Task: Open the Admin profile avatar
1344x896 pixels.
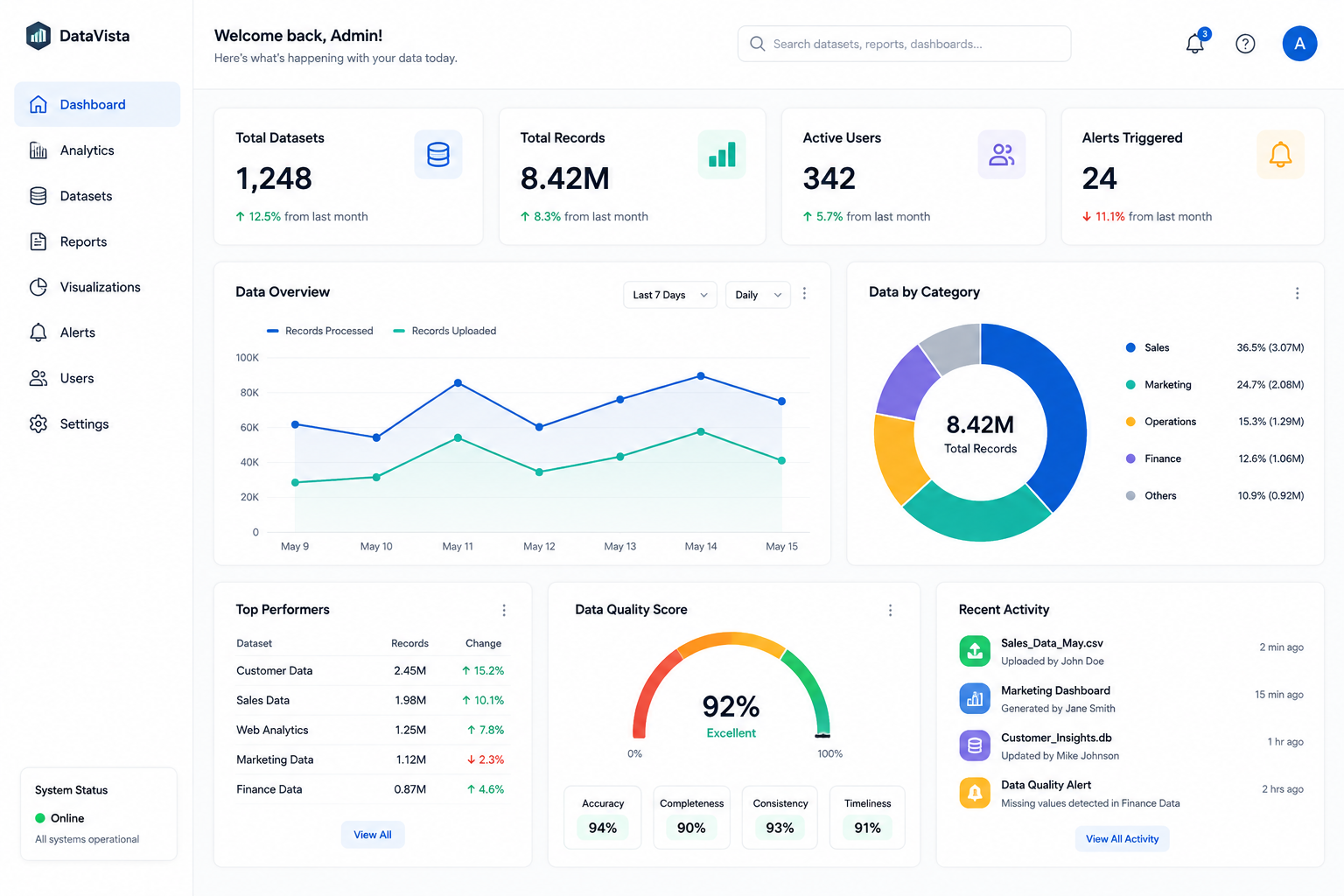Action: click(x=1299, y=44)
